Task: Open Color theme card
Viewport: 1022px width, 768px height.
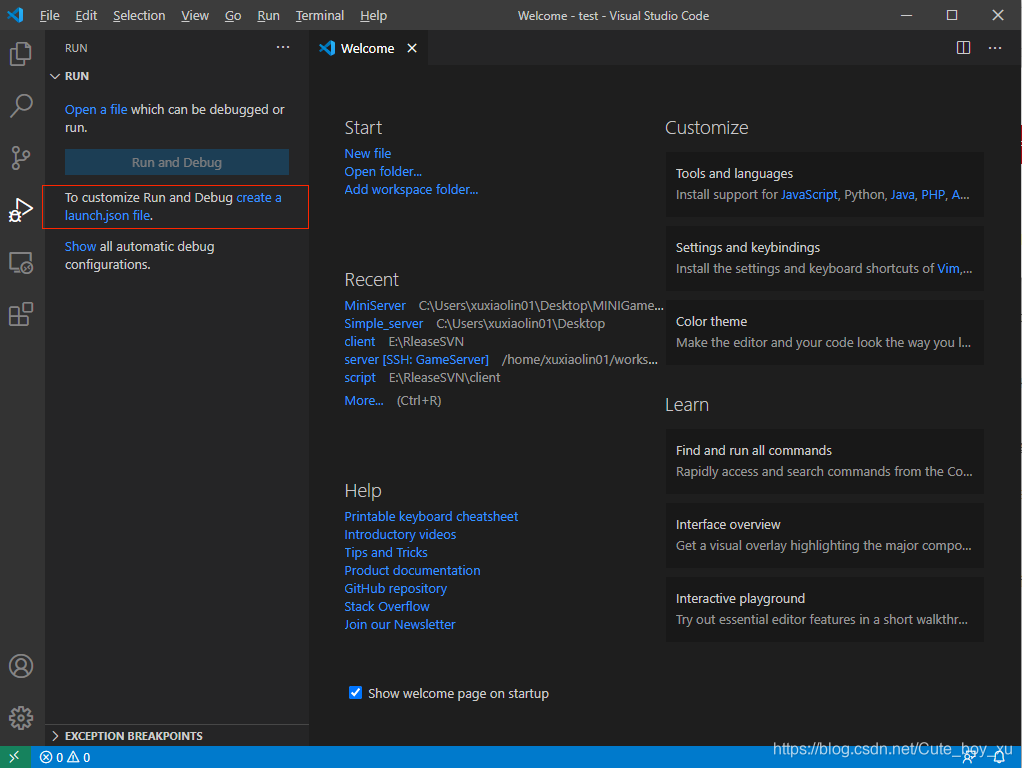Action: click(x=825, y=332)
